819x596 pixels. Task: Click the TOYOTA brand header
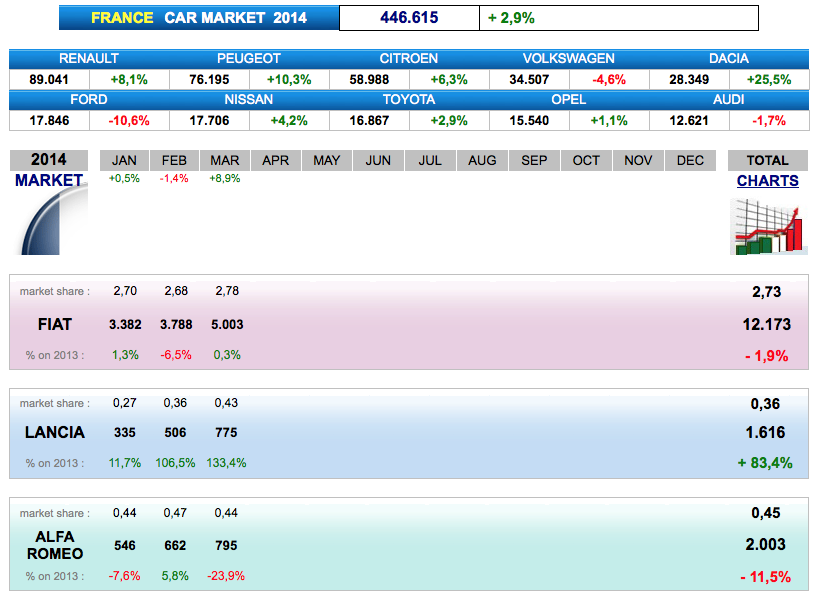408,99
